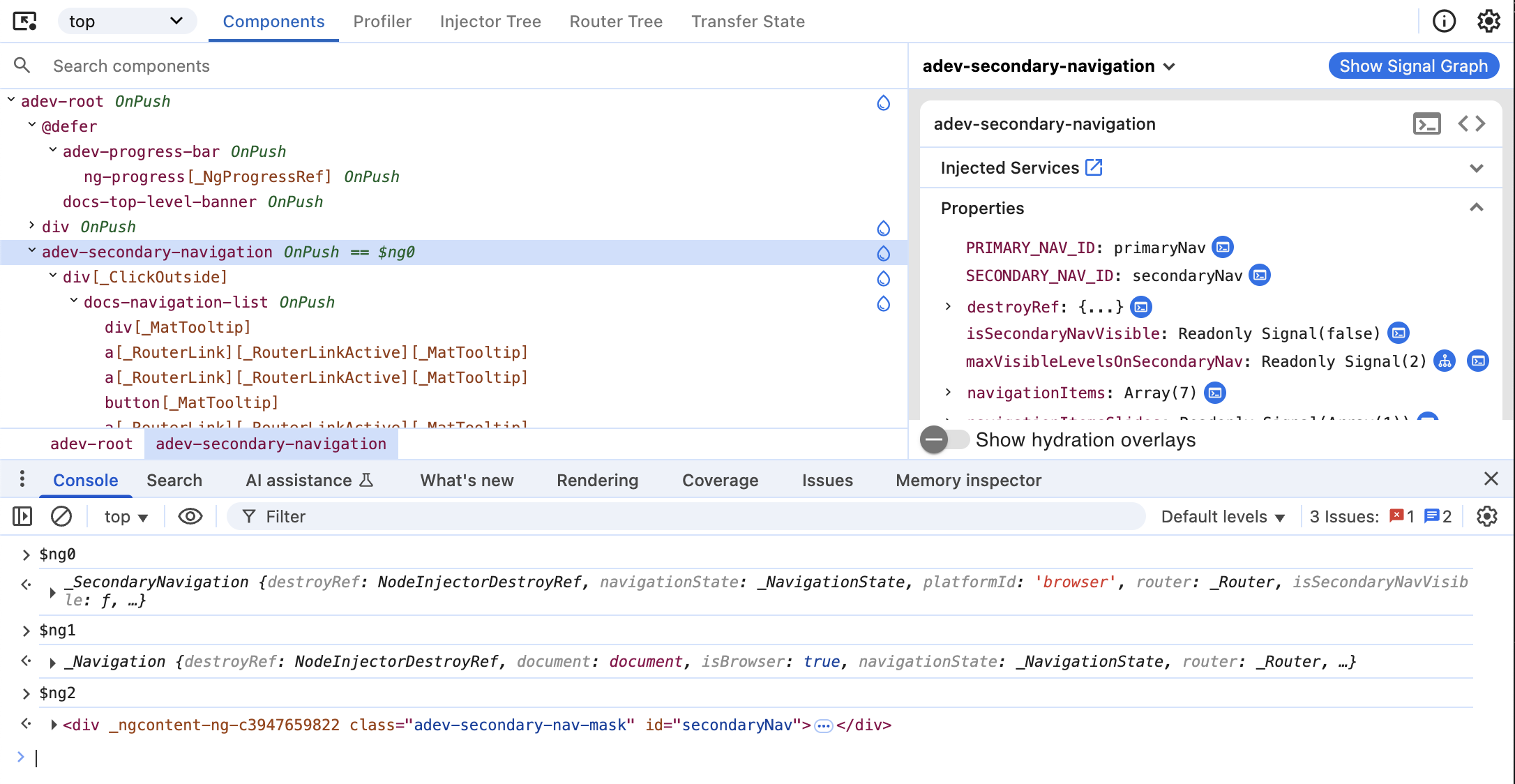Select the inspect element tool

[x=26, y=21]
